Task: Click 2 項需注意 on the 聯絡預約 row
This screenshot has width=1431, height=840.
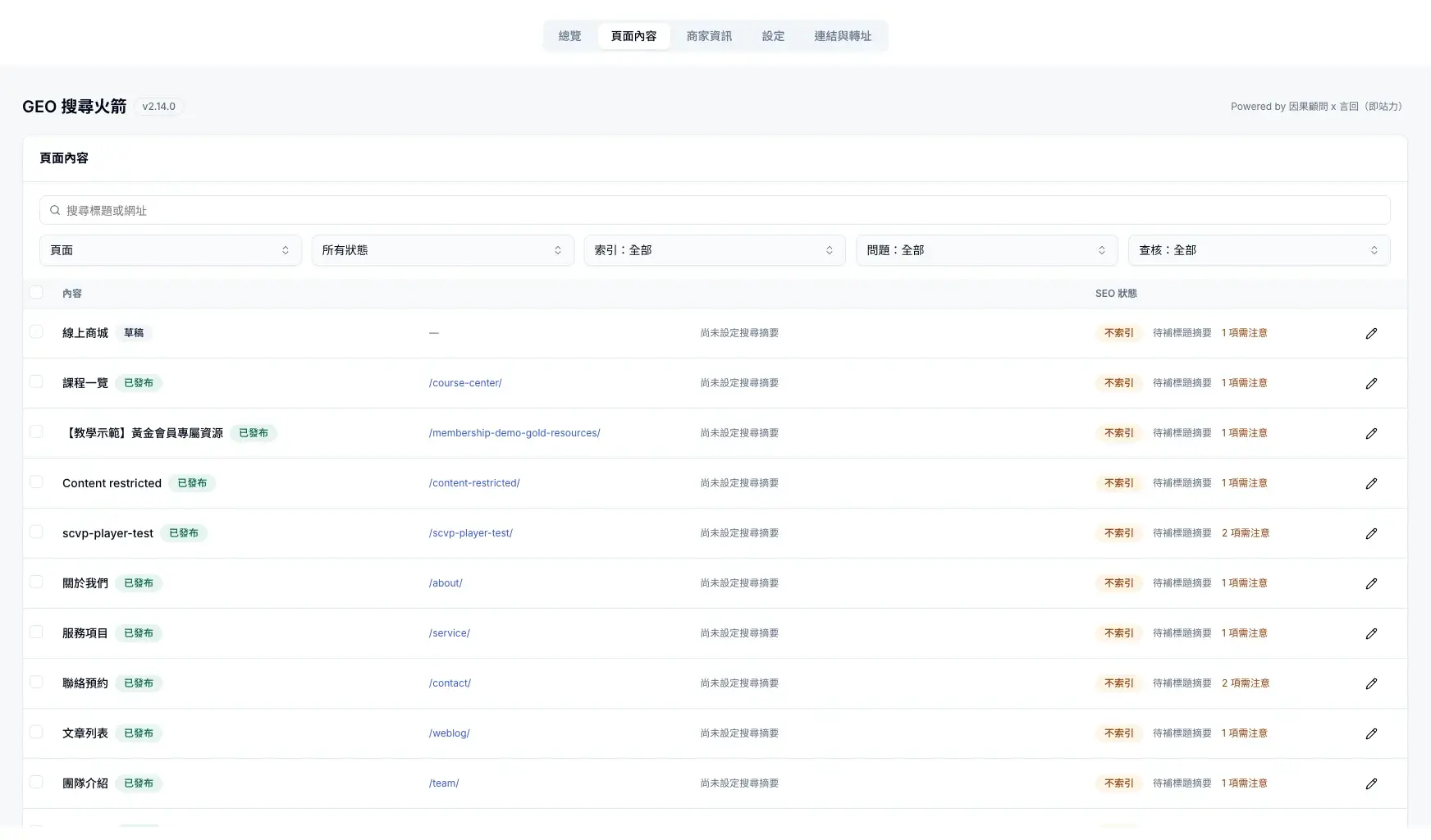Action: 1246,683
